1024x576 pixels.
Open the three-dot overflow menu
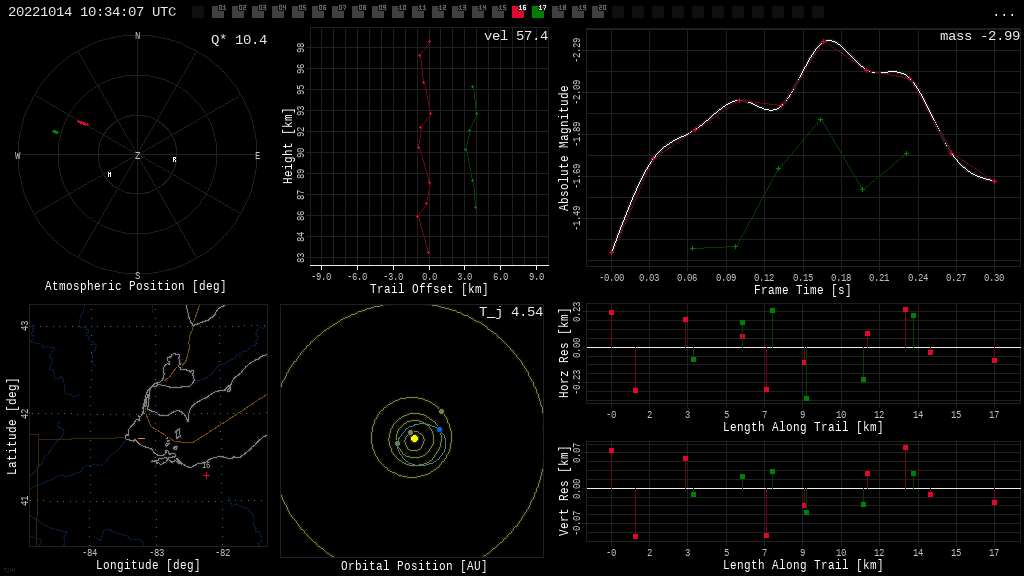(x=1003, y=14)
